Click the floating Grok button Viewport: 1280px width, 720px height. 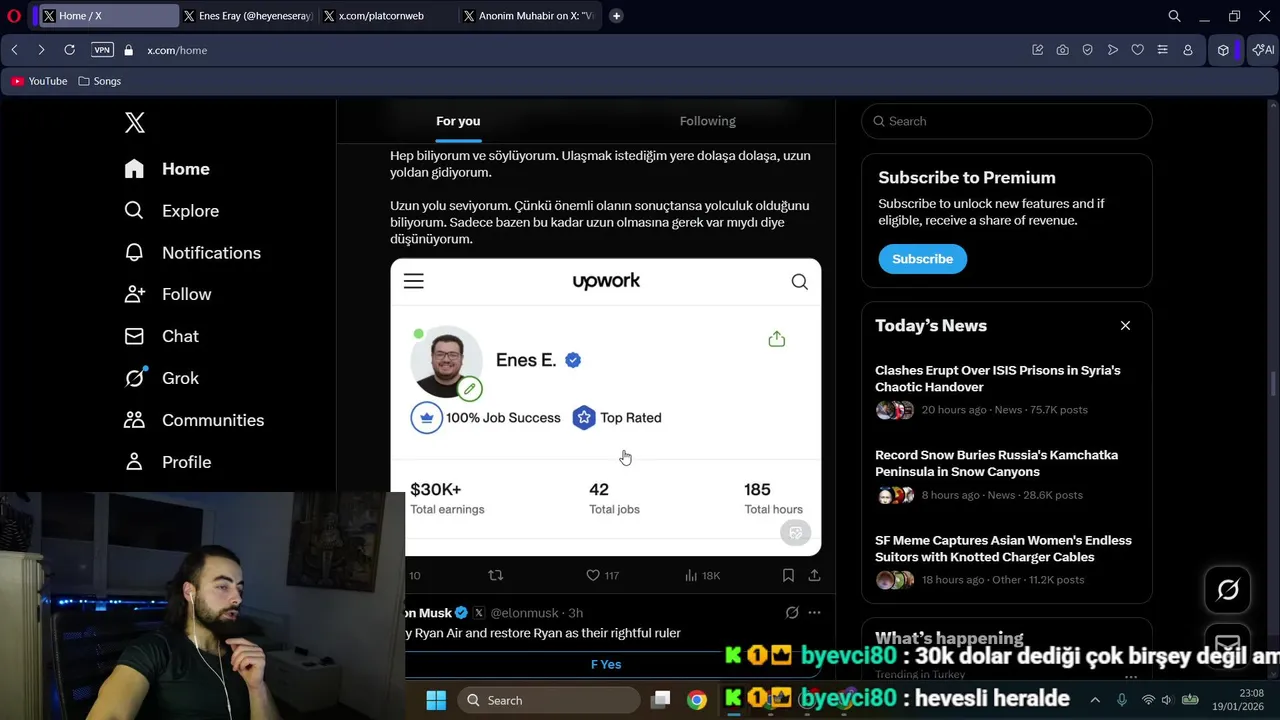1227,590
